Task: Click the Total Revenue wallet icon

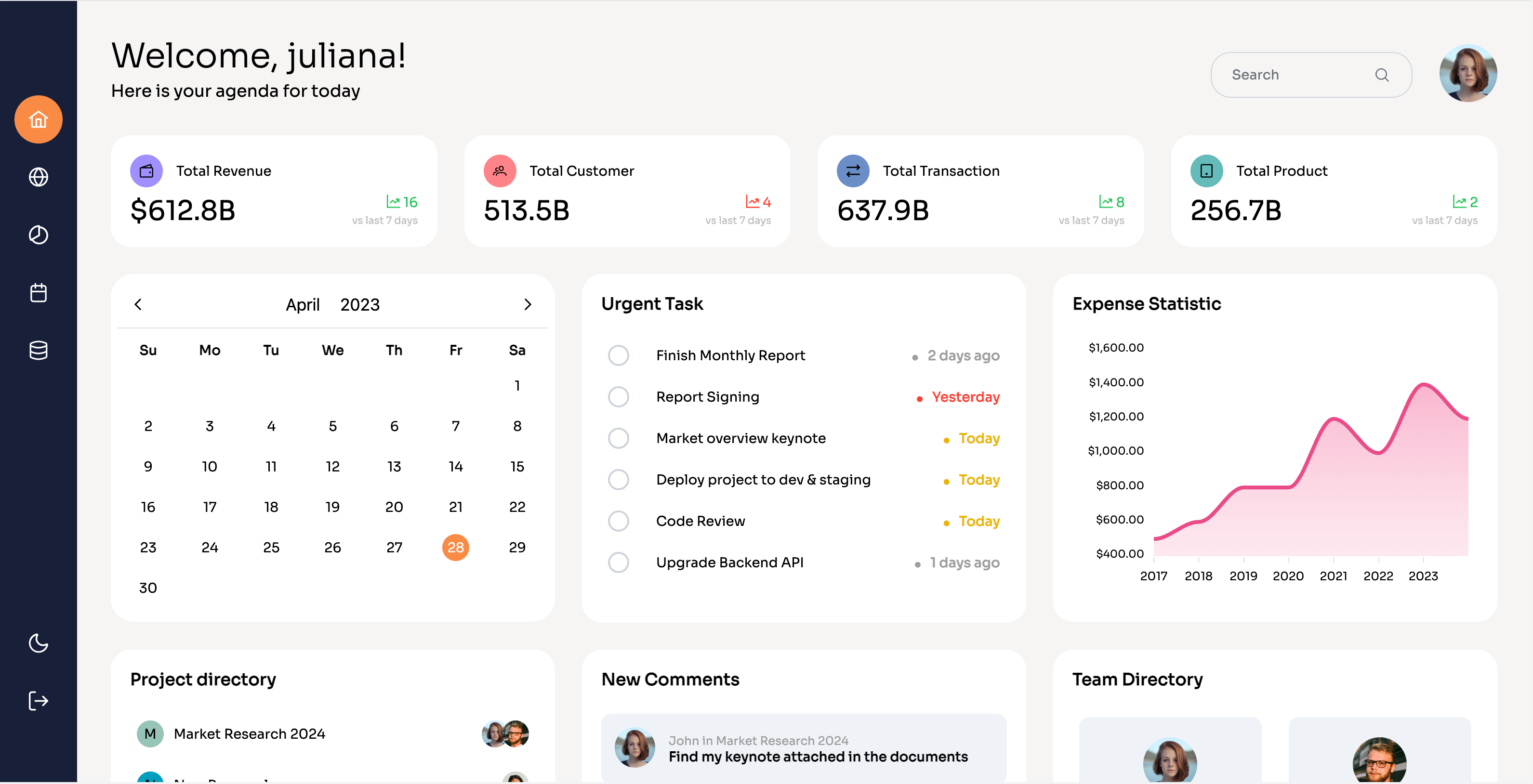Action: click(x=146, y=171)
